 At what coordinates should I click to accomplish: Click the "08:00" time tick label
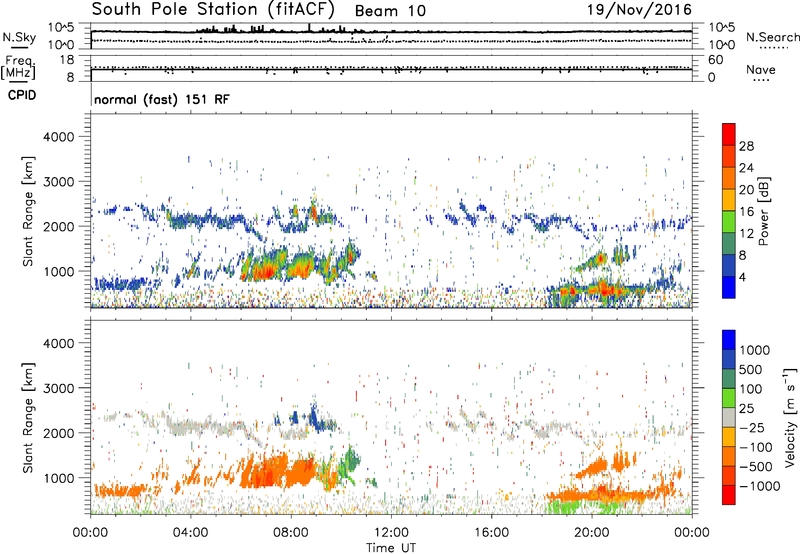coord(291,533)
